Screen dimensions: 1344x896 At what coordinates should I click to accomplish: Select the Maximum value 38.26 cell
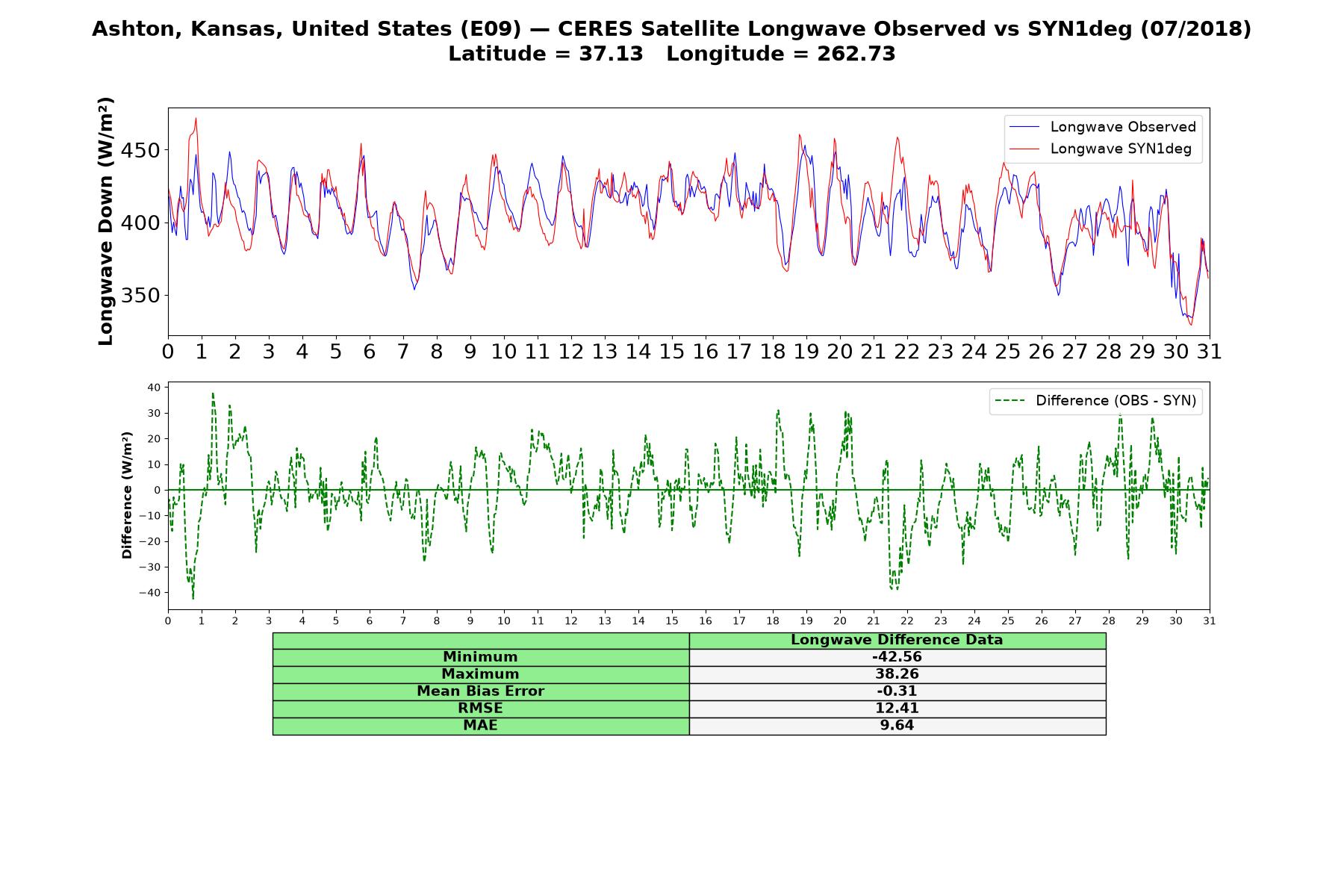[x=897, y=674]
